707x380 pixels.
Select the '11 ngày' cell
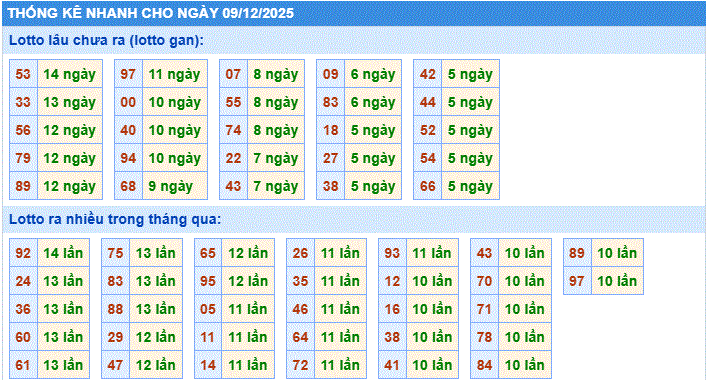(175, 74)
